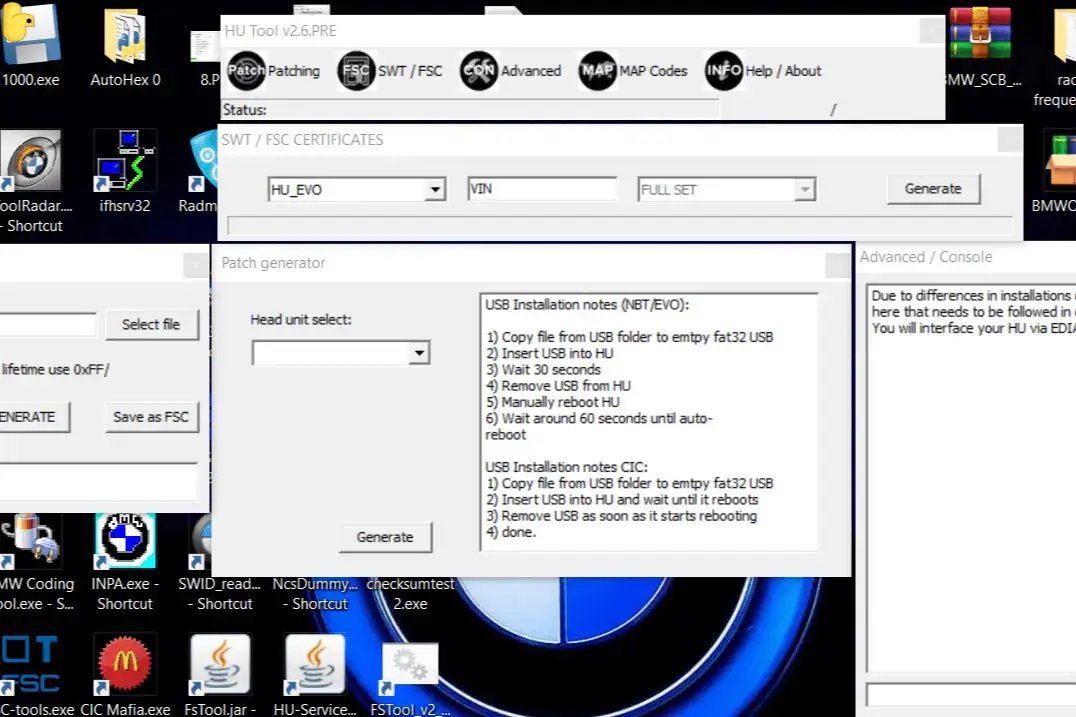Select the FsTool.jar Java icon
1076x717 pixels.
tap(220, 663)
